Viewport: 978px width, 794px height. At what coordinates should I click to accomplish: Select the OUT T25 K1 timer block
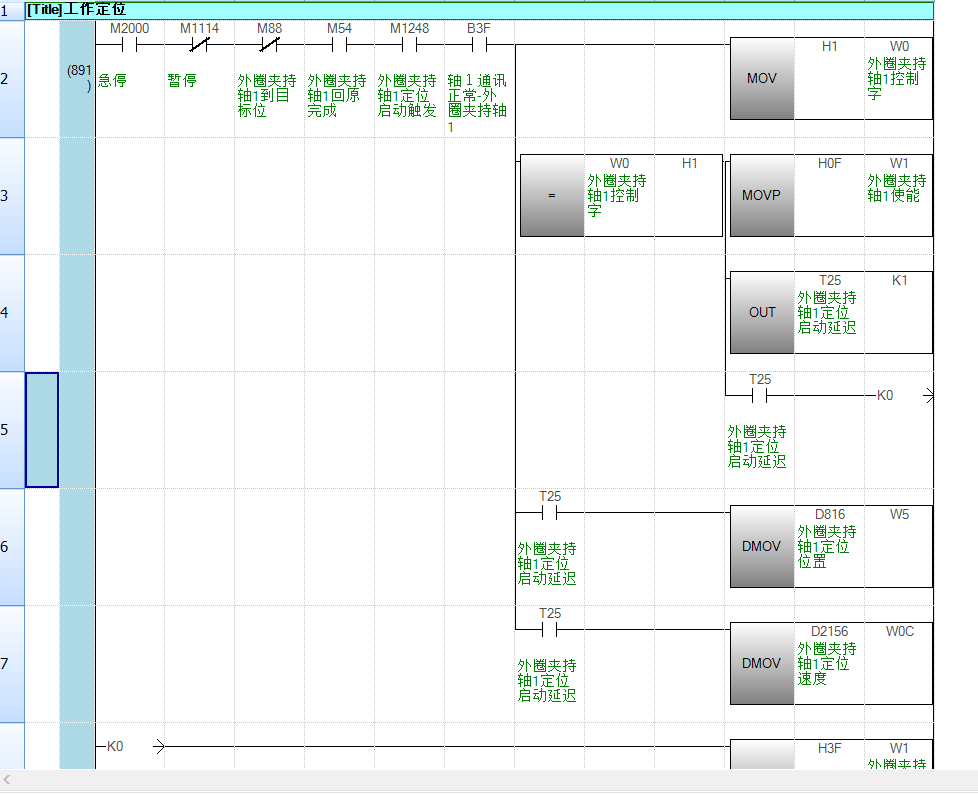pyautogui.click(x=830, y=312)
